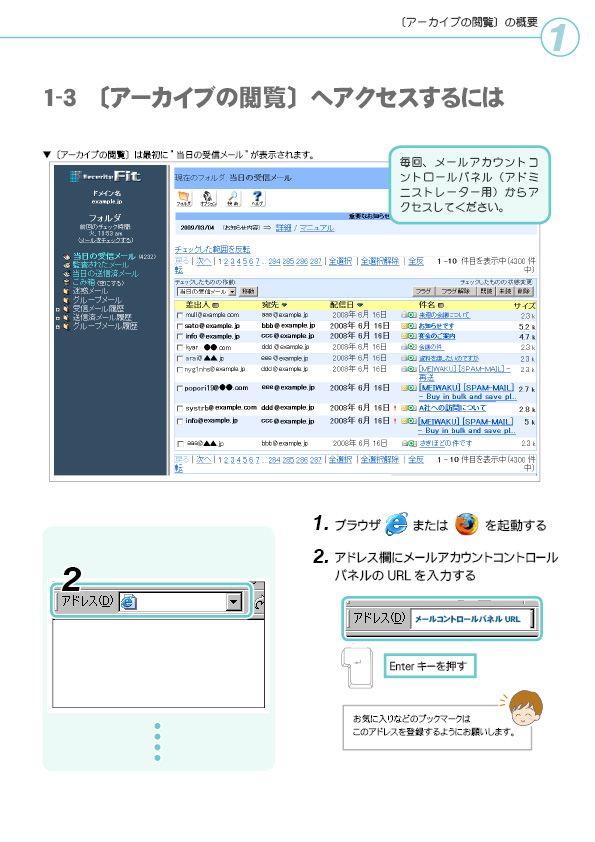Open the ヘルプ question-mark toolbar icon
595x842 pixels.
coord(257,198)
